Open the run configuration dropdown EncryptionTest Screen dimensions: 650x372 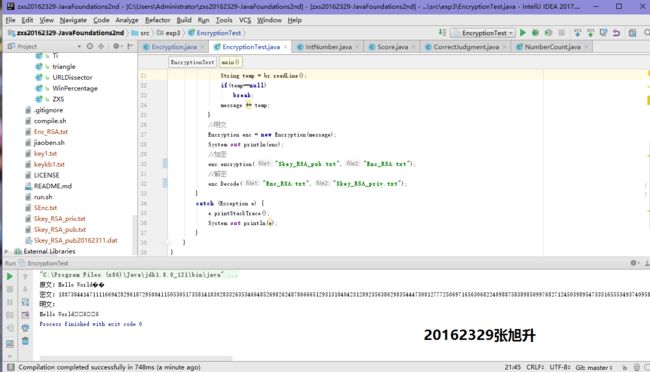click(x=483, y=32)
